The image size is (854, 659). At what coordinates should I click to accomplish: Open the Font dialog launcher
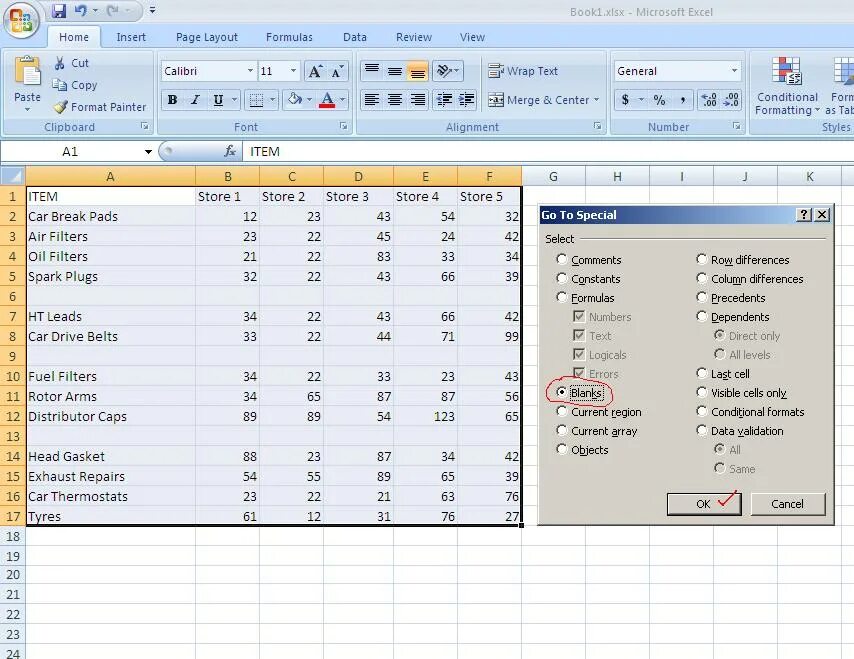point(344,126)
